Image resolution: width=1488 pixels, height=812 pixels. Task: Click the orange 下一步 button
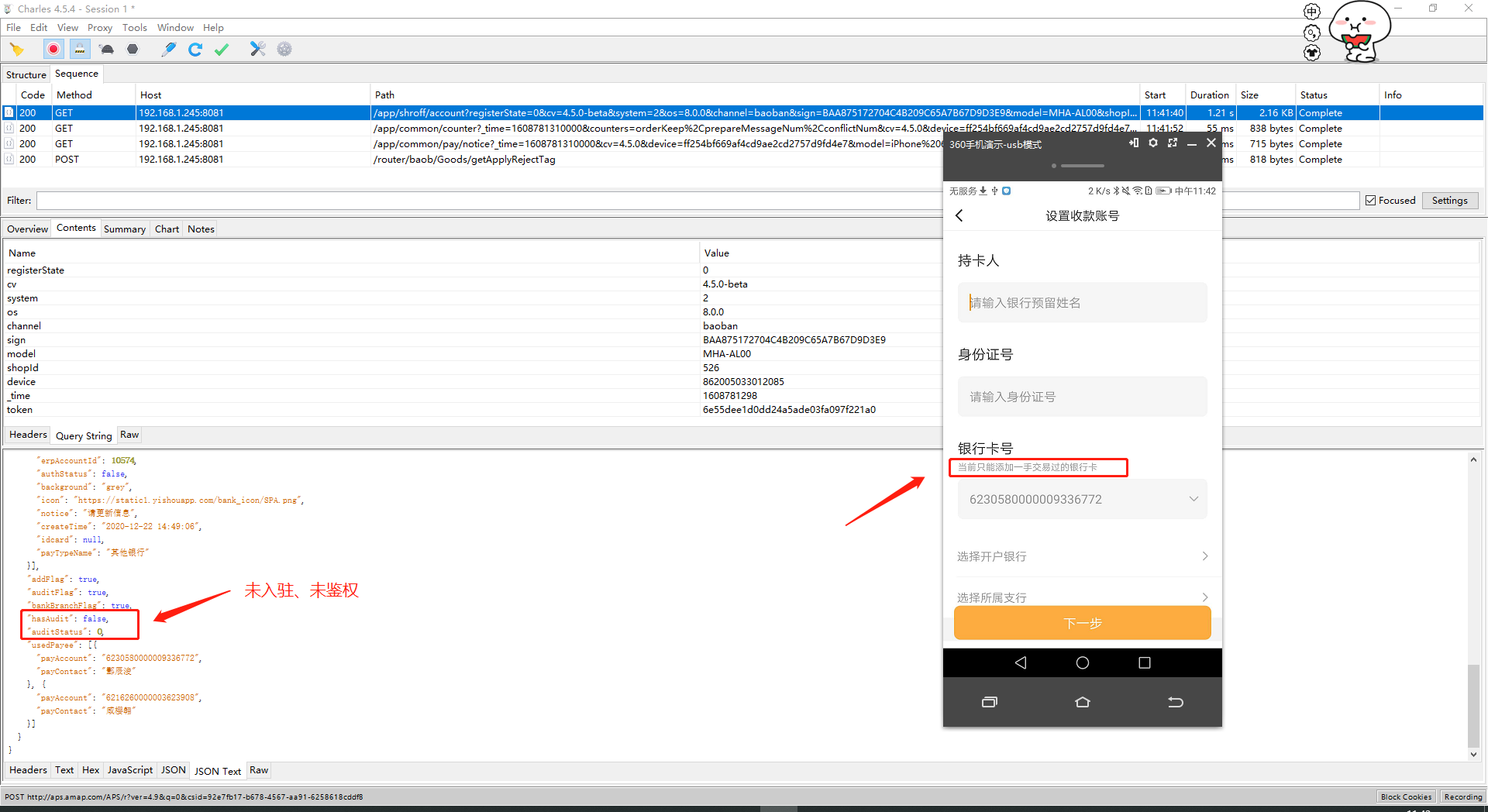pyautogui.click(x=1082, y=623)
